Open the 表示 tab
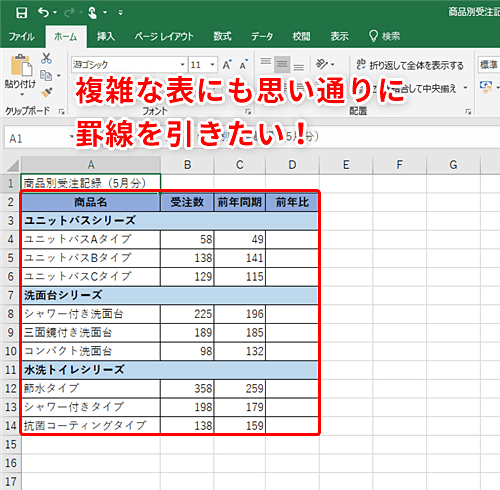The image size is (500, 490). pos(339,36)
